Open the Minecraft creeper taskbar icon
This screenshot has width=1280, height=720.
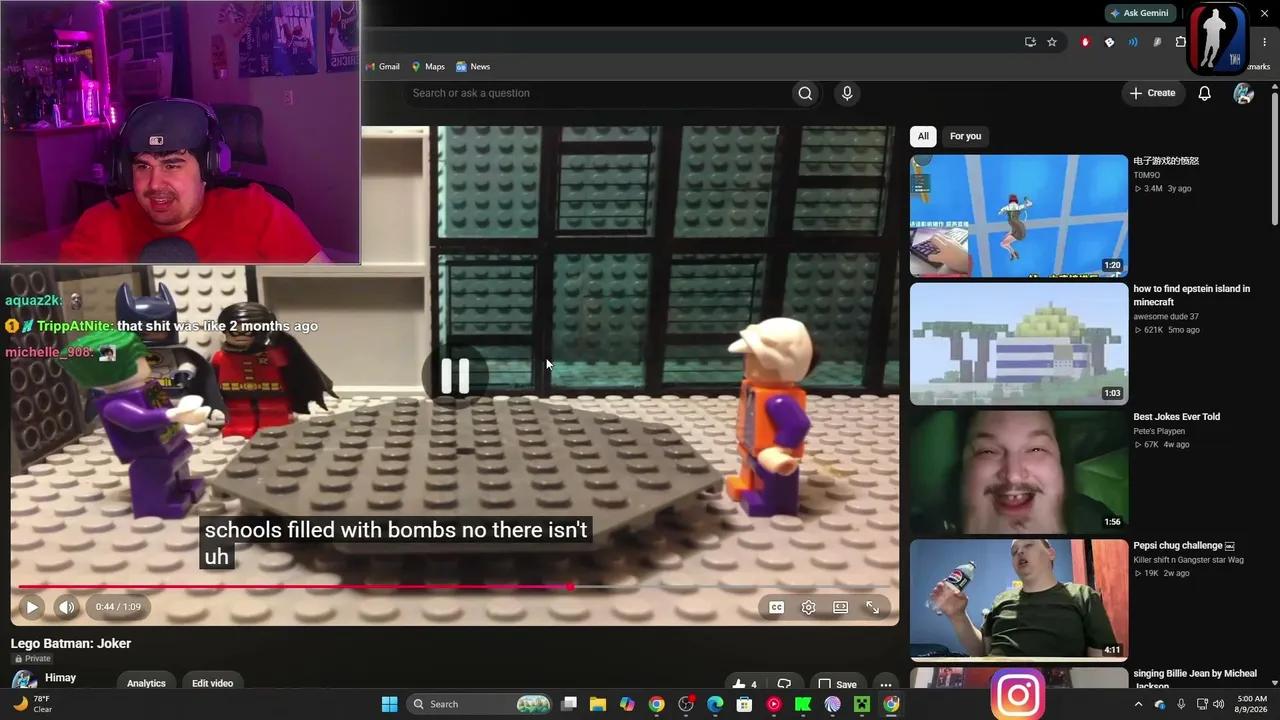point(861,704)
